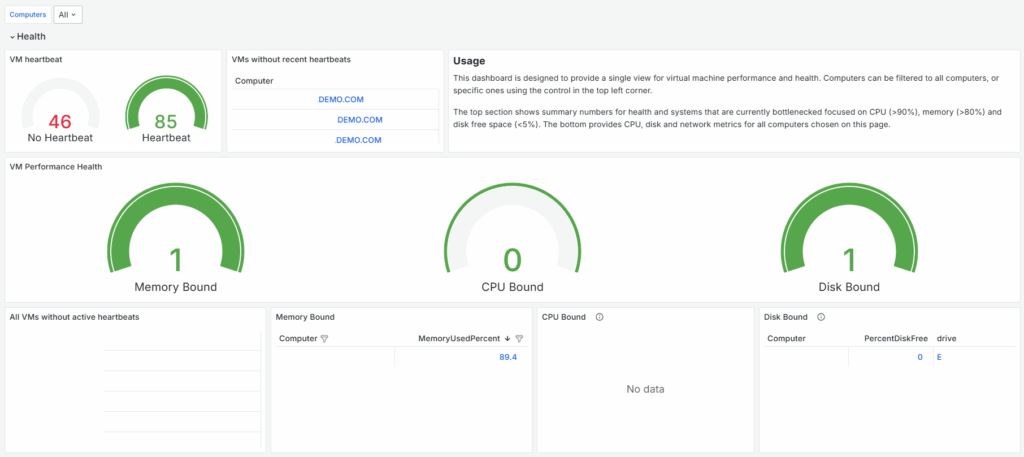Click the Usage heading text
The width and height of the screenshot is (1024, 457).
[x=469, y=61]
